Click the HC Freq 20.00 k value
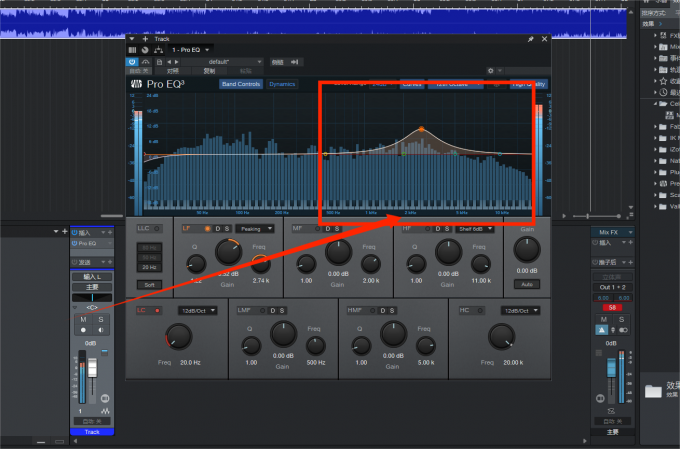Image resolution: width=680 pixels, height=449 pixels. (x=513, y=362)
